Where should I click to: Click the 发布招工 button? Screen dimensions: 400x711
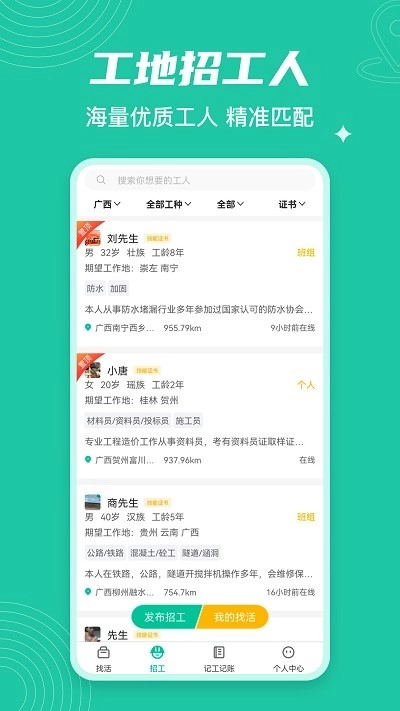click(x=166, y=617)
